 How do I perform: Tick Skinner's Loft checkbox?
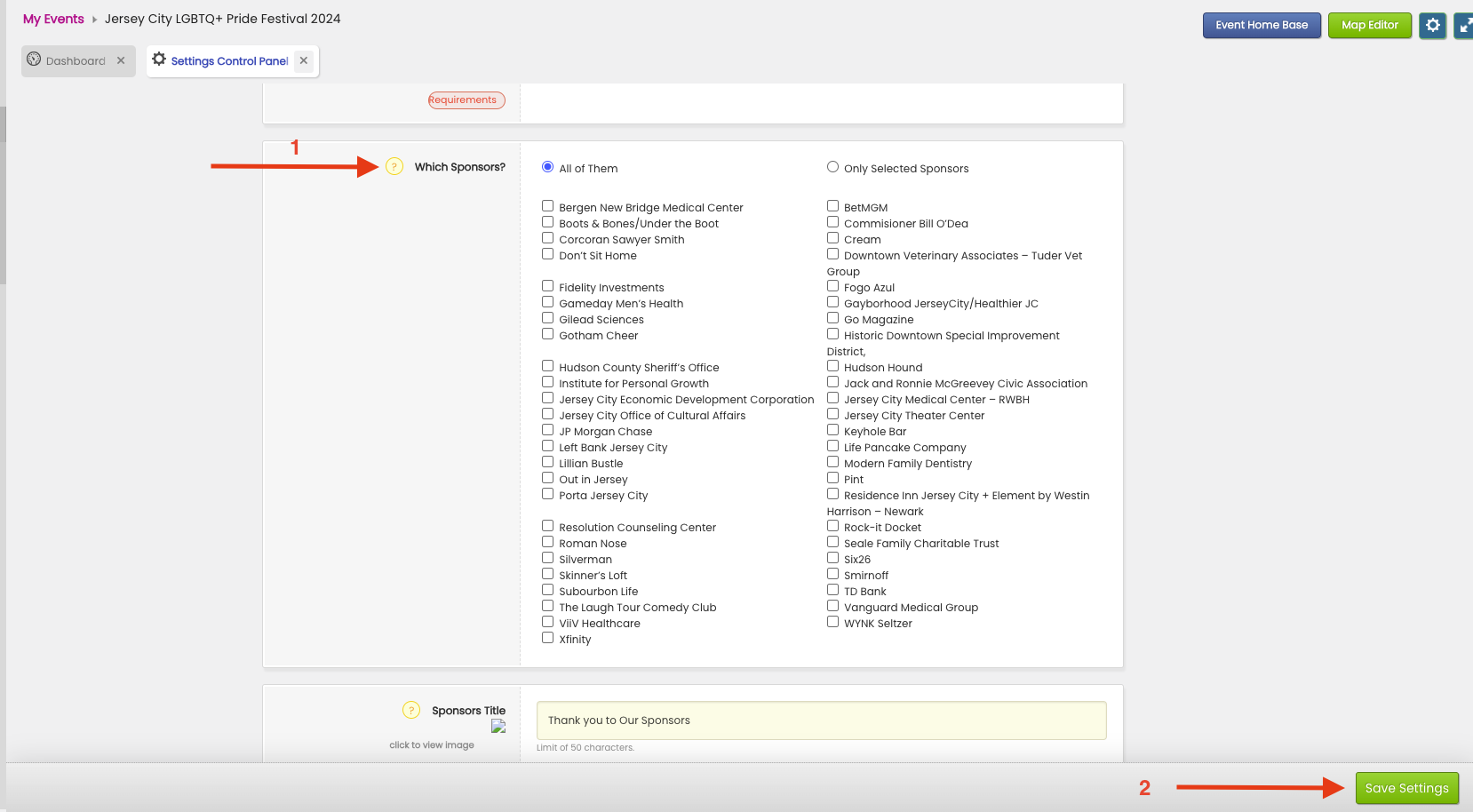[x=548, y=574]
